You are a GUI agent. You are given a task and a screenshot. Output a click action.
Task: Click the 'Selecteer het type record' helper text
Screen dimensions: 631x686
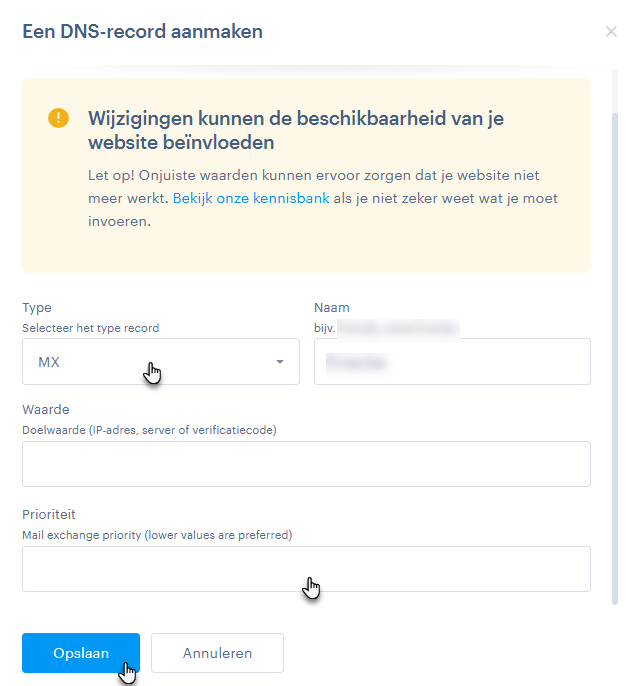point(90,328)
